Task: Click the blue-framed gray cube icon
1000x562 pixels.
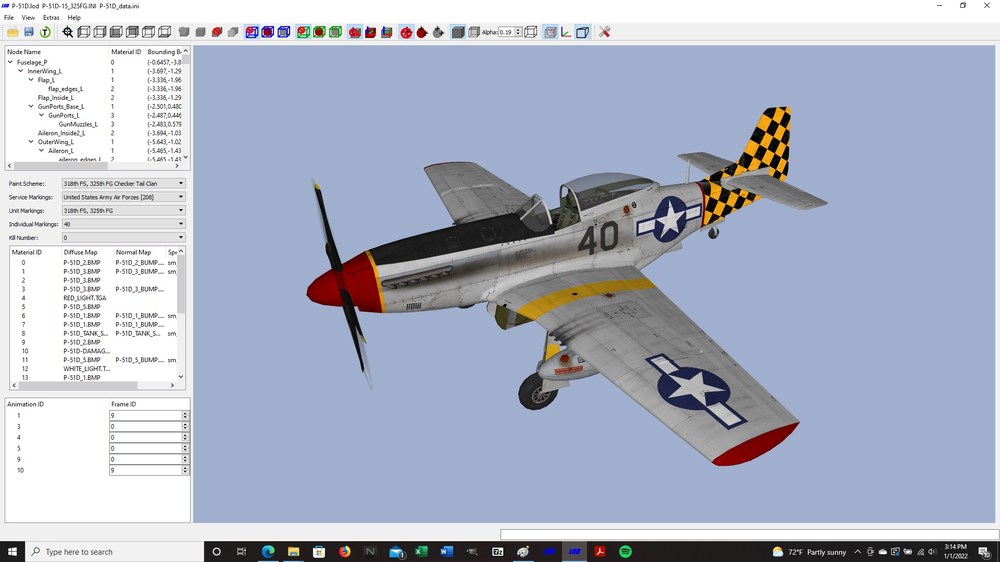Action: (x=284, y=32)
